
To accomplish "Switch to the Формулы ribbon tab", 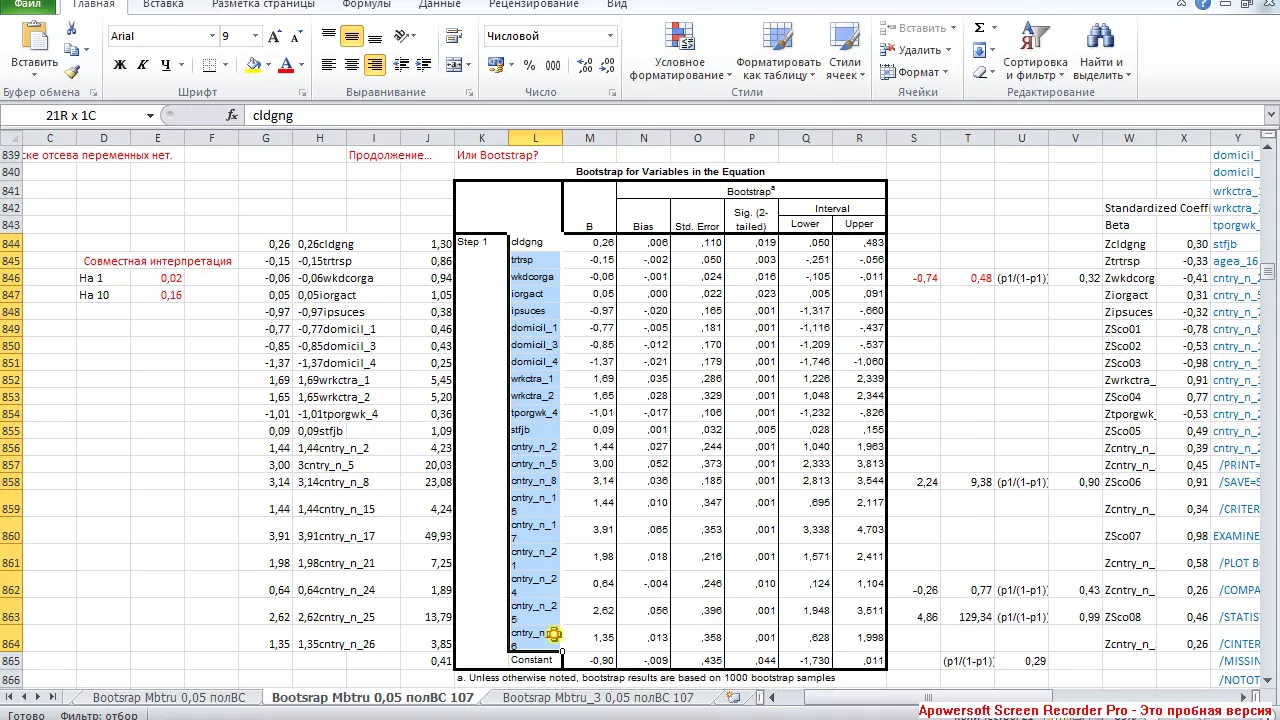I will pos(366,4).
